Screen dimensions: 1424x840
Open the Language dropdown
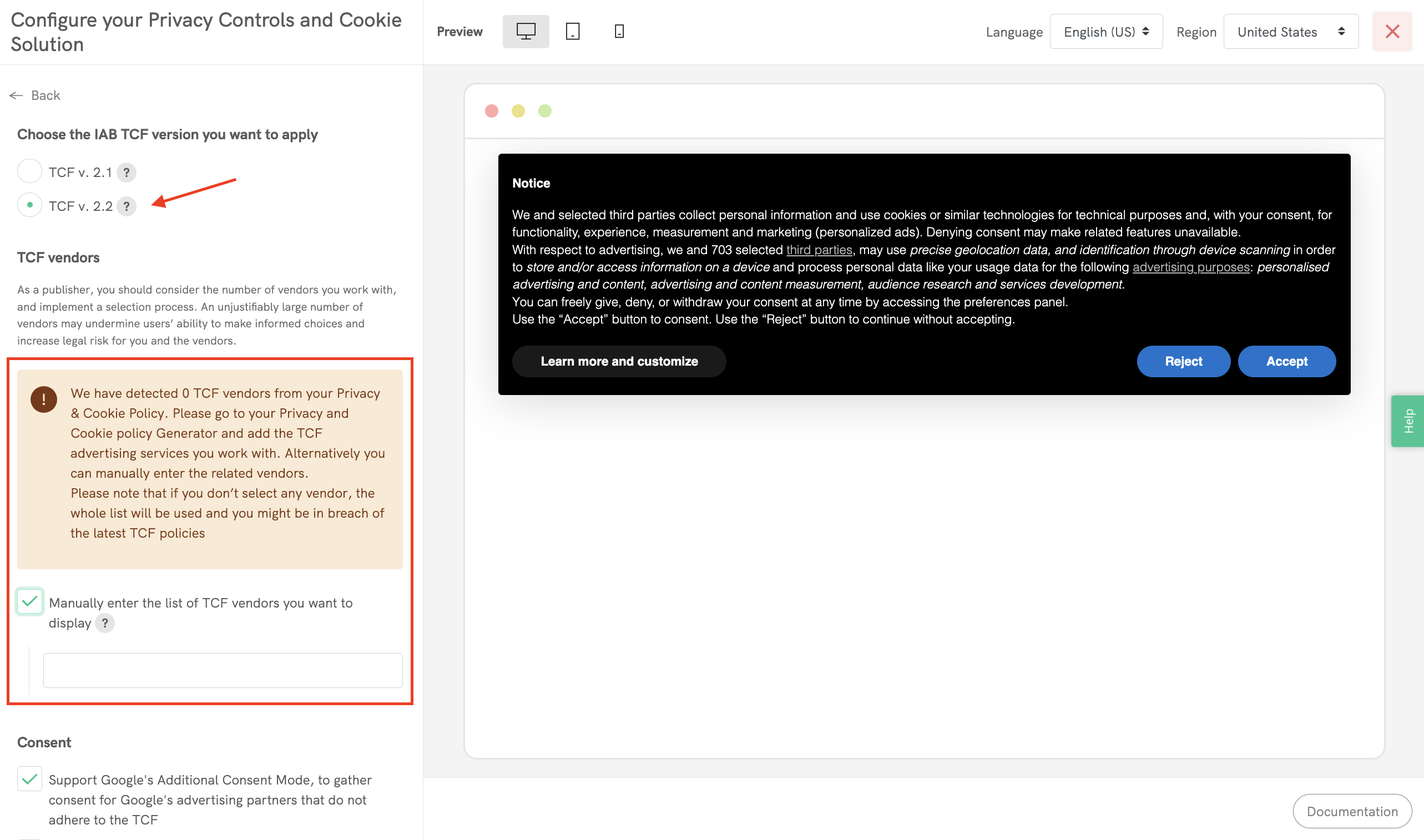coord(1105,32)
